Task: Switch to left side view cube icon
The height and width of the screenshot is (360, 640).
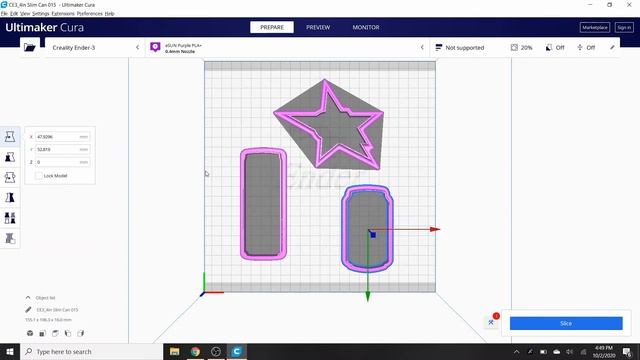Action: coord(68,333)
